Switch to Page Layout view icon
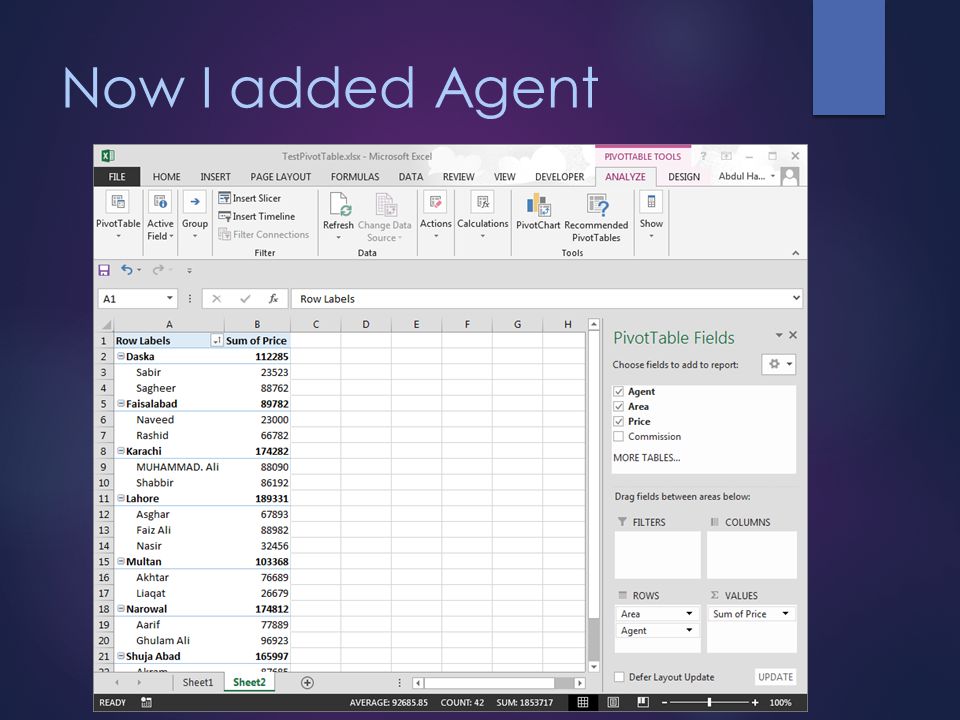Screen dimensions: 960x720 coord(613,702)
